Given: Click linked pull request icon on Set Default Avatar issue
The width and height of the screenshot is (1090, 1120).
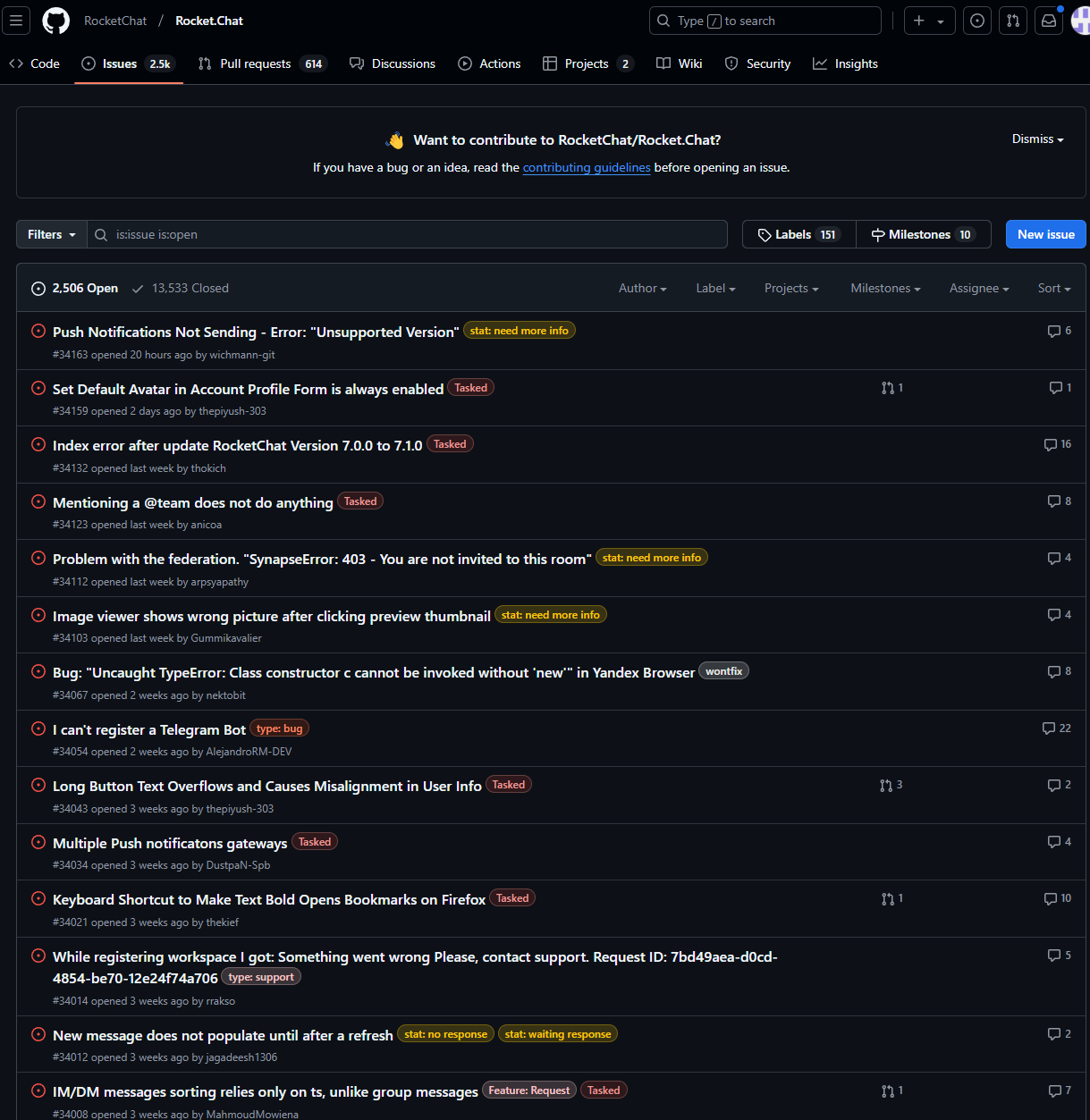Looking at the screenshot, I should tap(891, 388).
